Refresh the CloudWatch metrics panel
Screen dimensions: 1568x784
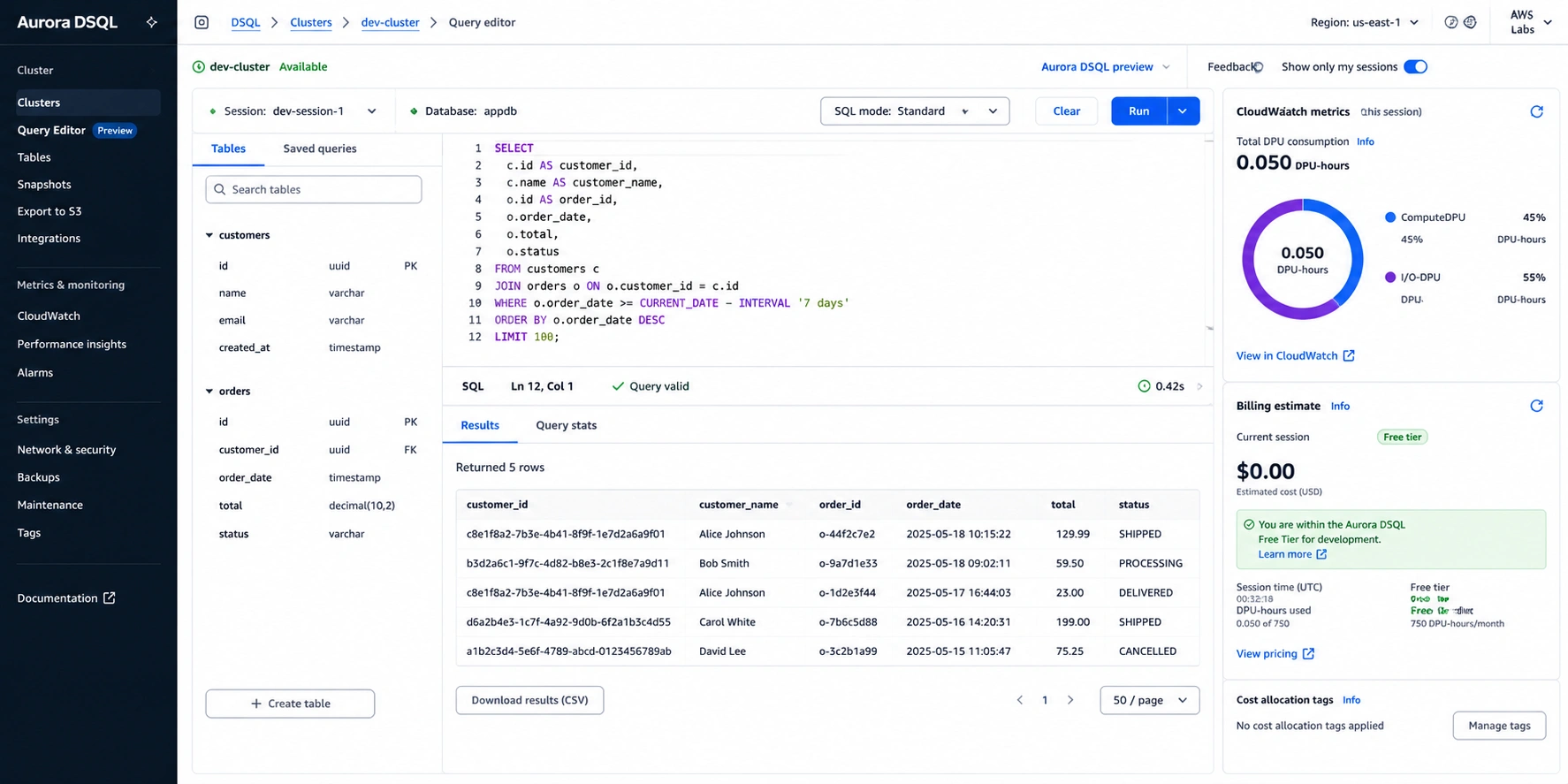coord(1536,111)
